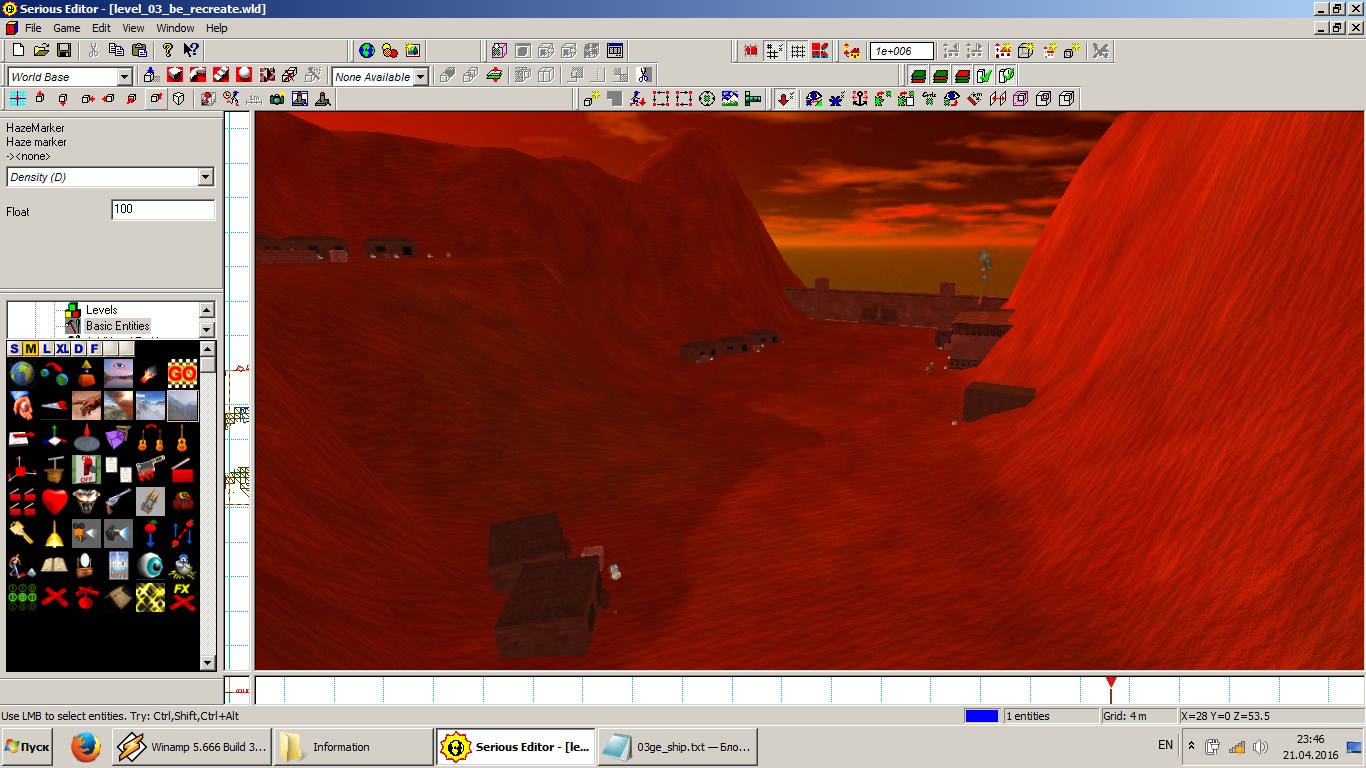Select the revolver weapon entity icon
This screenshot has width=1366, height=768.
pos(117,500)
